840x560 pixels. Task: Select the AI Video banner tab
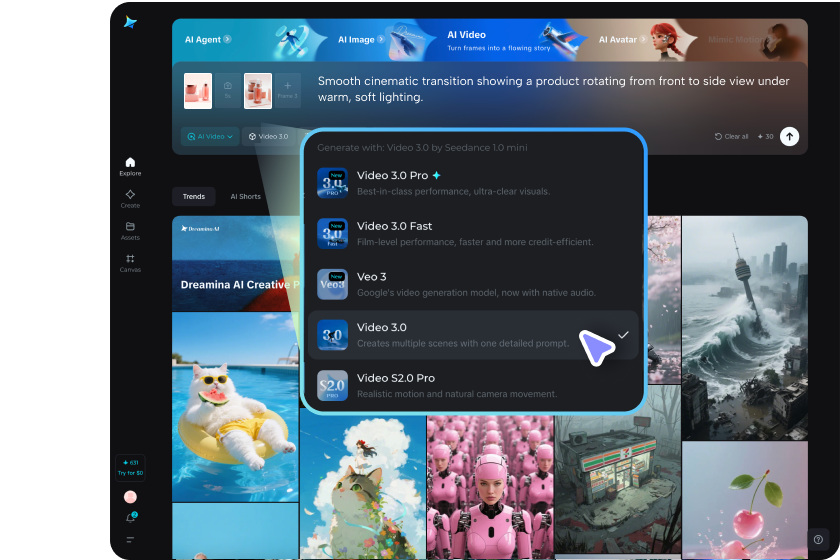(498, 41)
